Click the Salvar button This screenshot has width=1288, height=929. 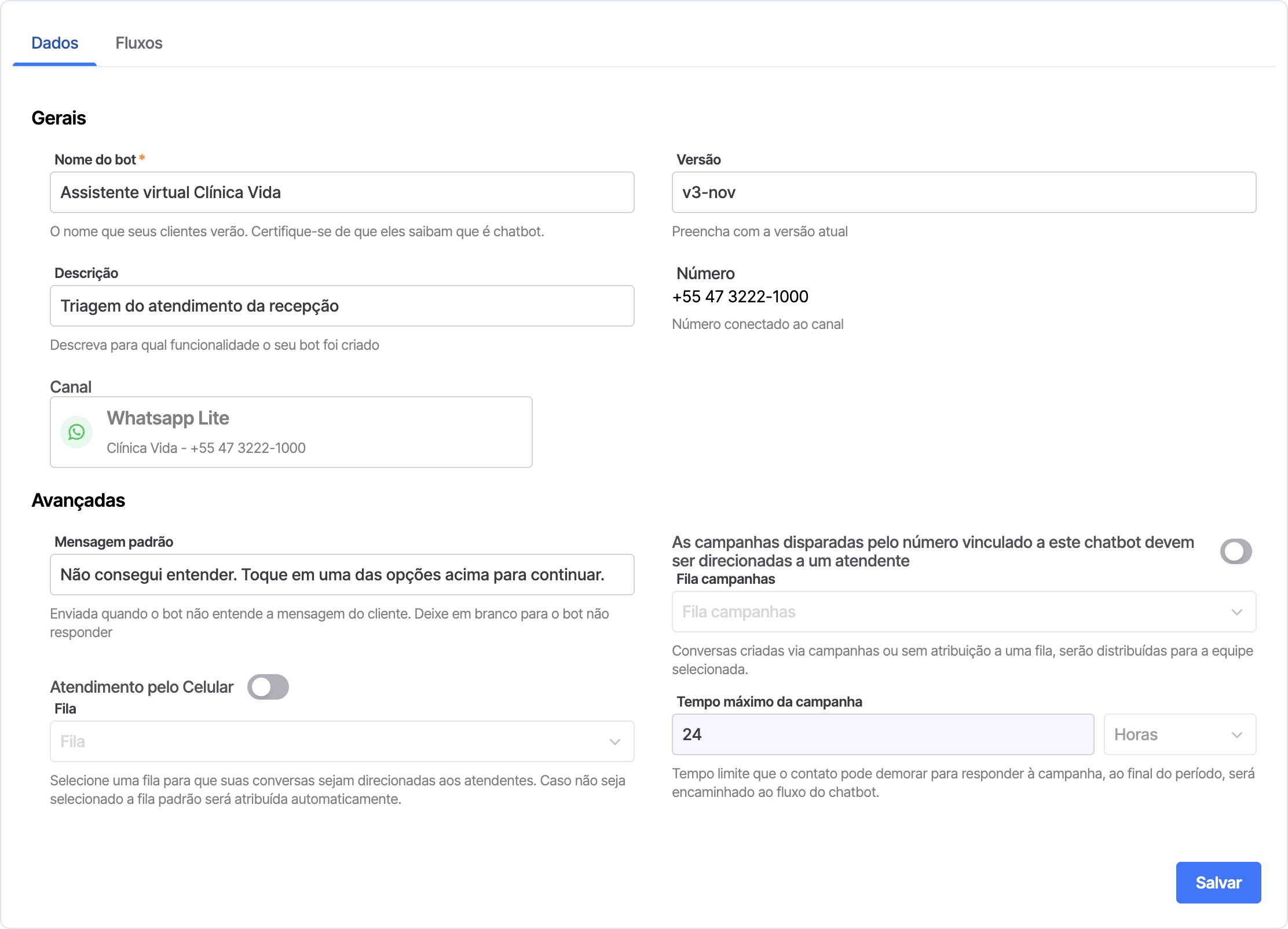[1219, 883]
